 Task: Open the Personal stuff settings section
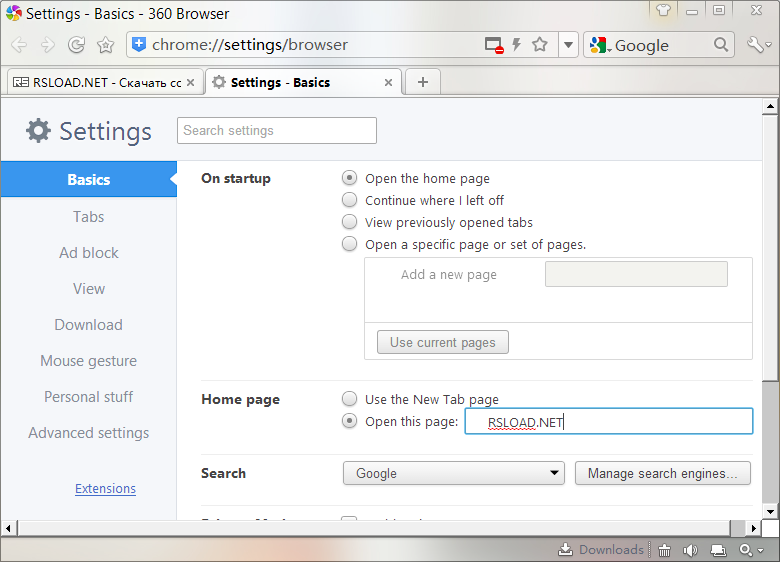[x=89, y=397]
